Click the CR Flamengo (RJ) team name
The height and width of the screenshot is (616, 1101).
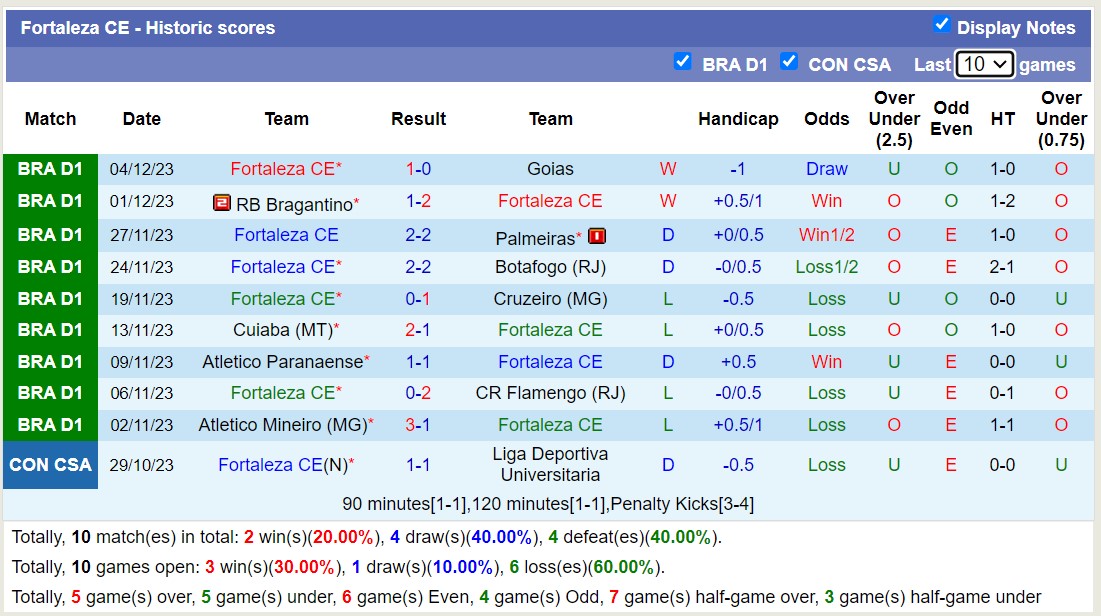(x=550, y=393)
